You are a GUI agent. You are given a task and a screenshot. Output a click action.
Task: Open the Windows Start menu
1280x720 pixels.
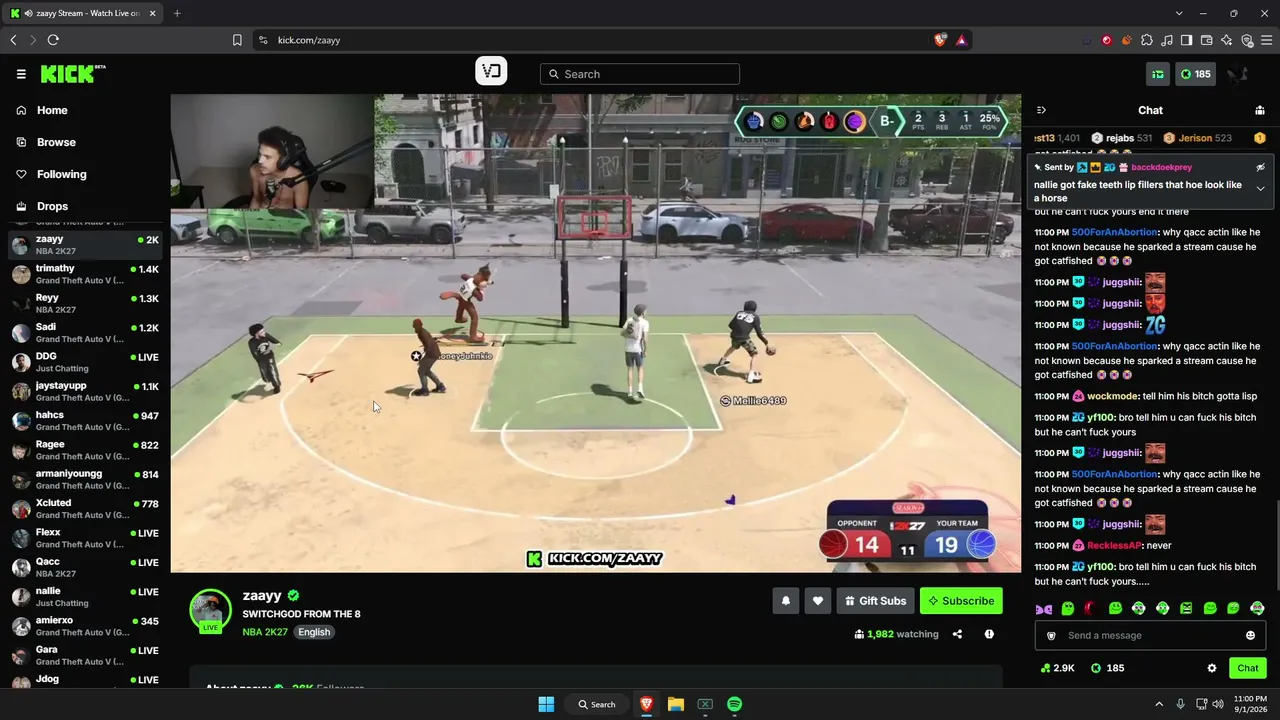[546, 704]
